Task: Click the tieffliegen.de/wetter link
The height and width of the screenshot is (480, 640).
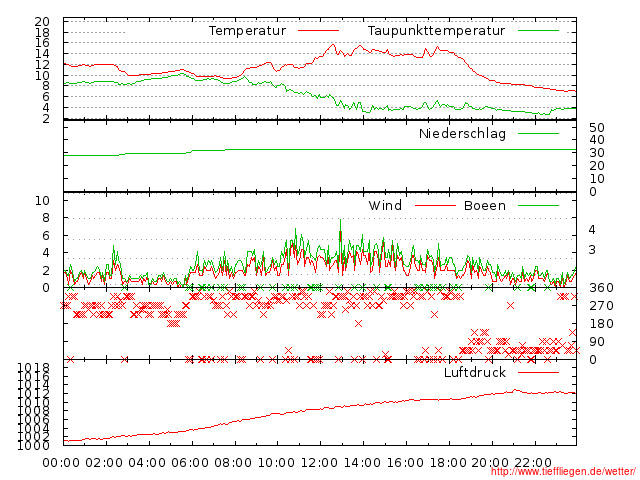Action: [x=563, y=471]
